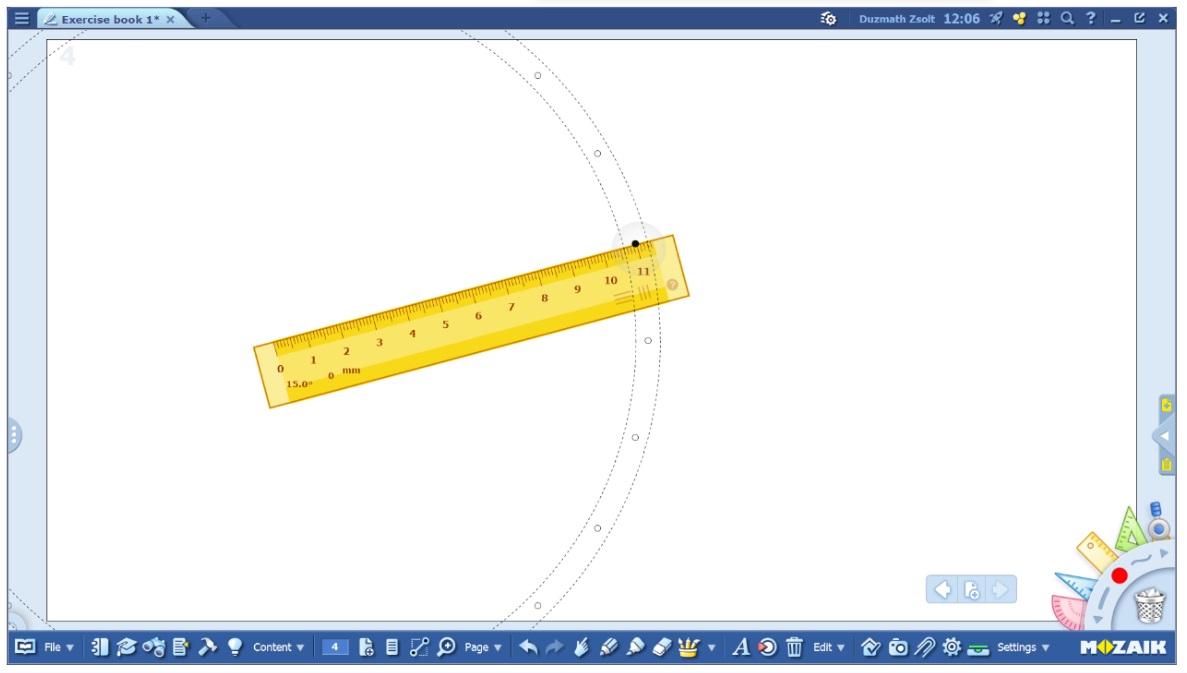Click the undo arrow
Image resolution: width=1187 pixels, height=673 pixels.
pos(528,647)
